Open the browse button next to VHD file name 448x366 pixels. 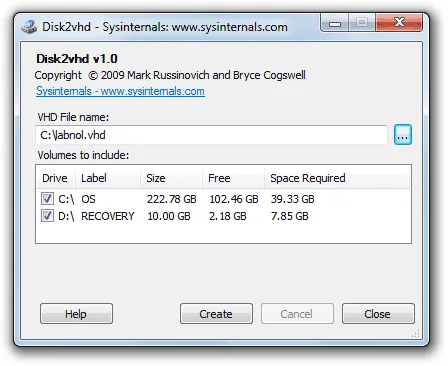pyautogui.click(x=403, y=135)
